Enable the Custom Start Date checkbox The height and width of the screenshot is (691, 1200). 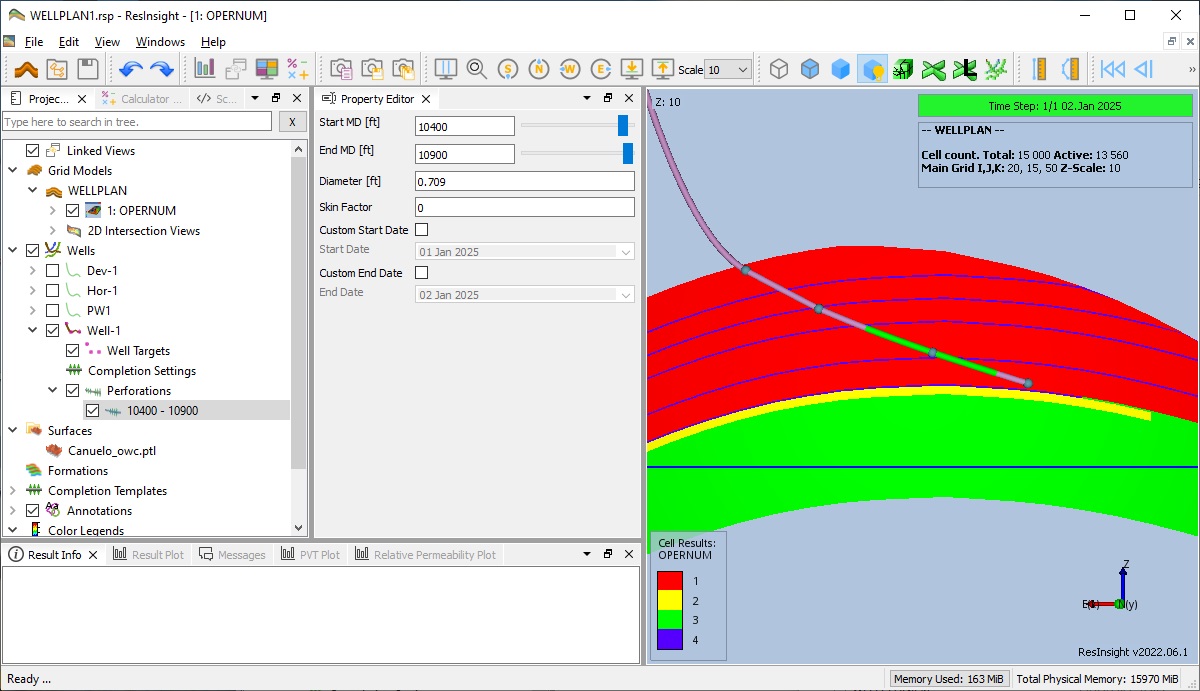(420, 229)
